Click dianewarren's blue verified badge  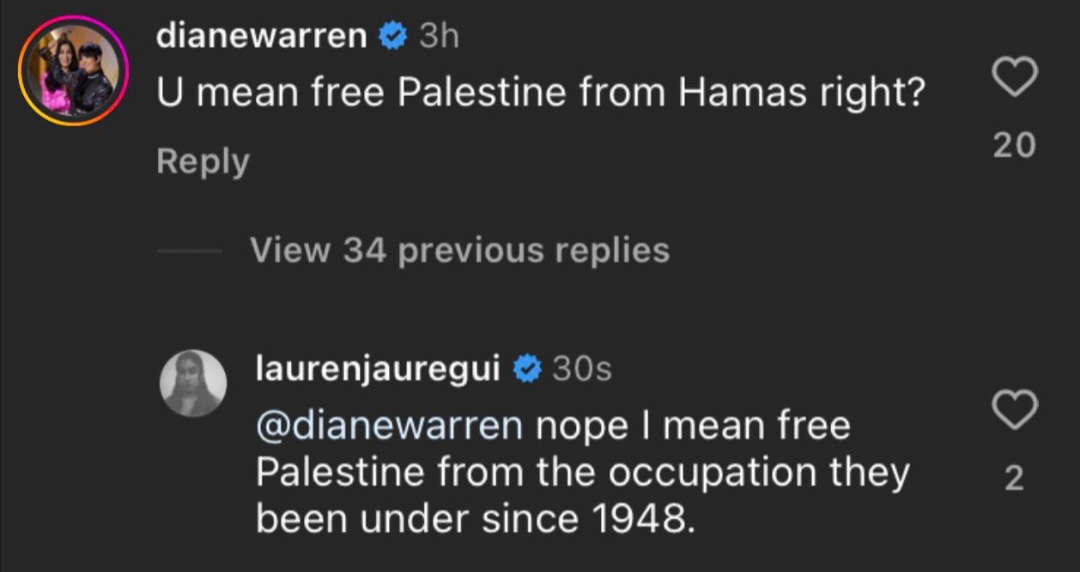point(393,36)
